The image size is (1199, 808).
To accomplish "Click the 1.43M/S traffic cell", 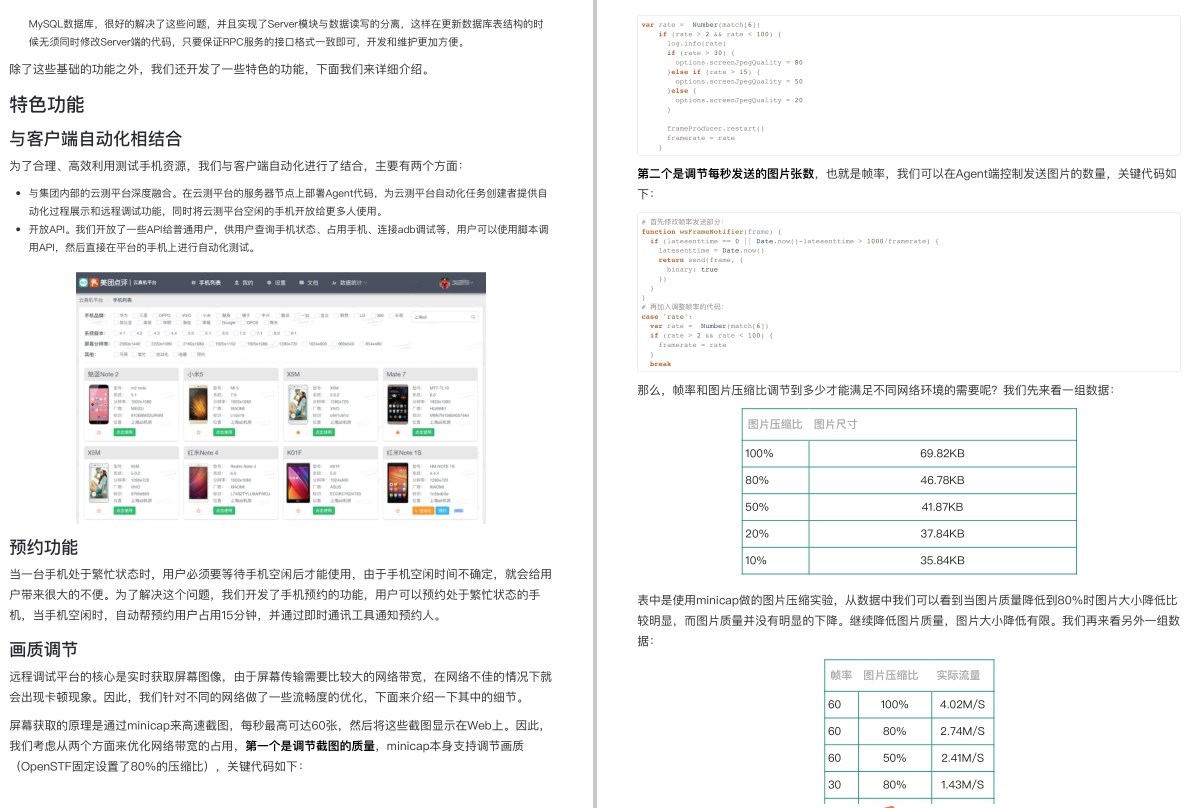I will pos(963,784).
